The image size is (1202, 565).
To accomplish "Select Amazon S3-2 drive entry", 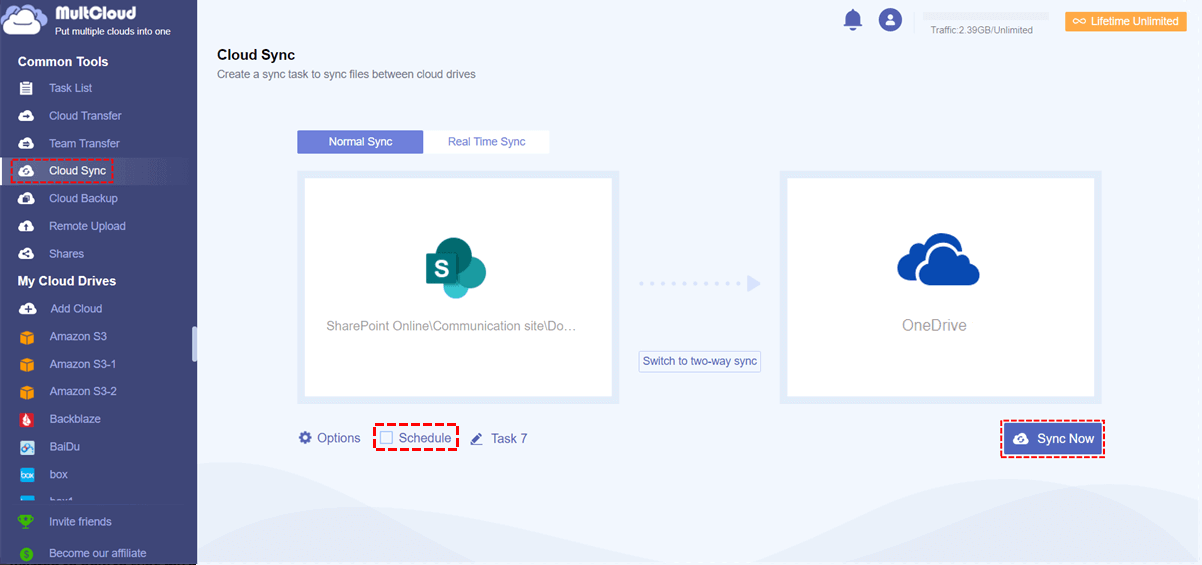I will point(83,392).
